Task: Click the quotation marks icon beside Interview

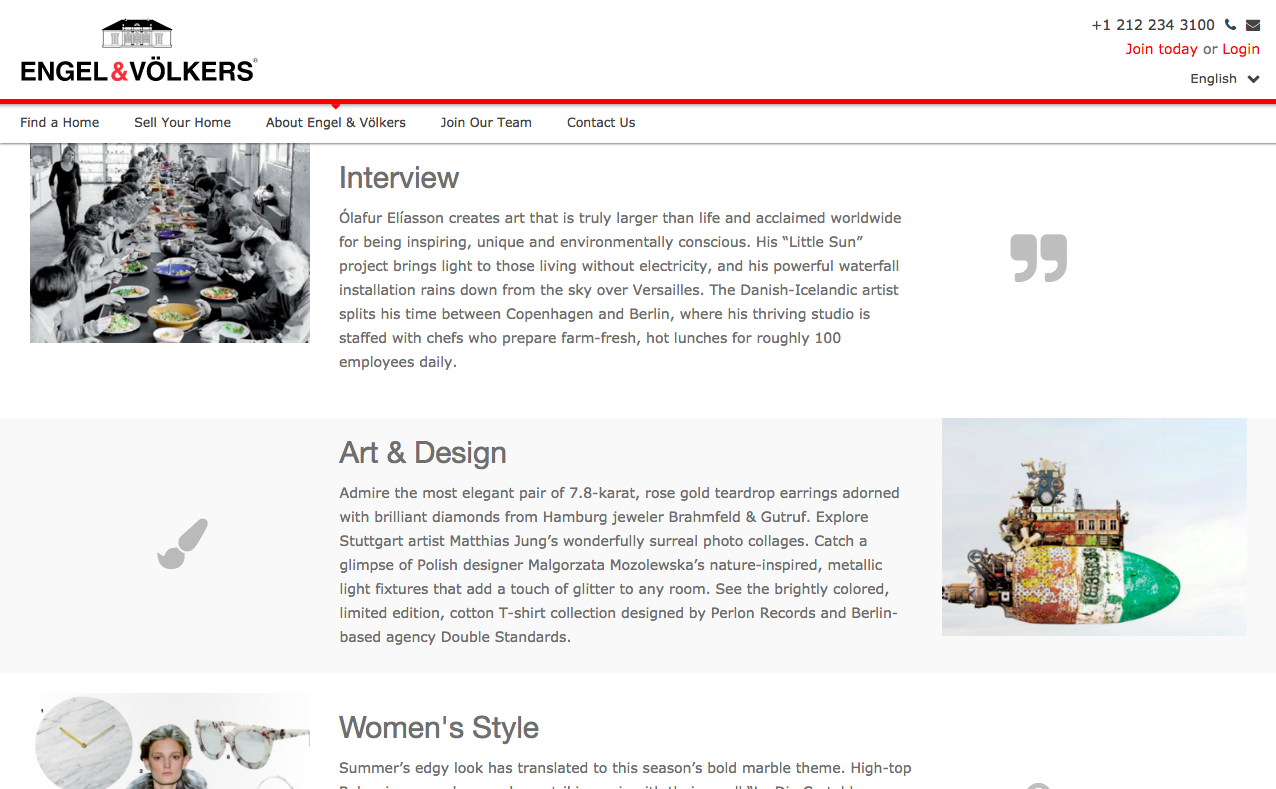Action: tap(1039, 258)
